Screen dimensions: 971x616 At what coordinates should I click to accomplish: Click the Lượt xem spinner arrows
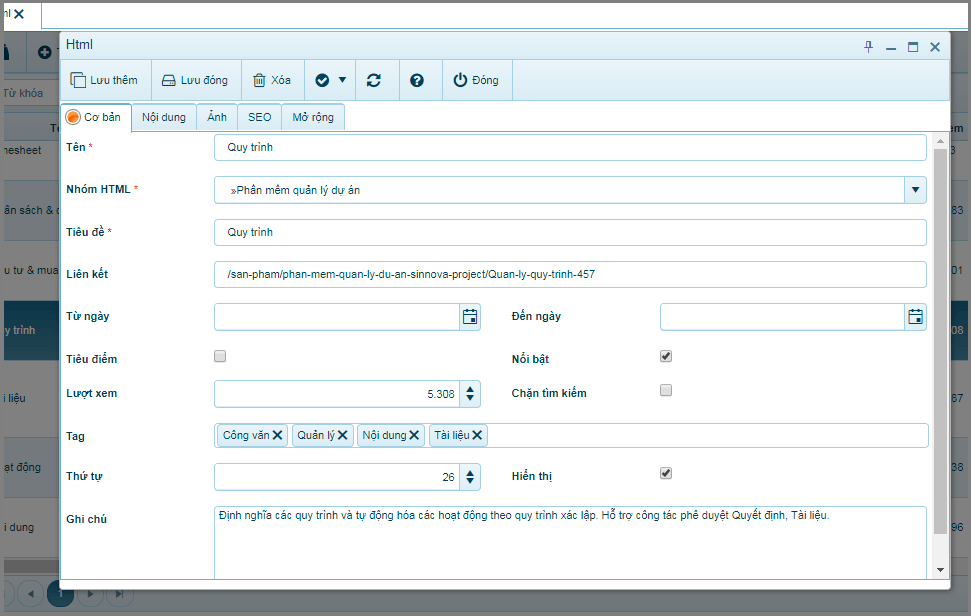470,394
